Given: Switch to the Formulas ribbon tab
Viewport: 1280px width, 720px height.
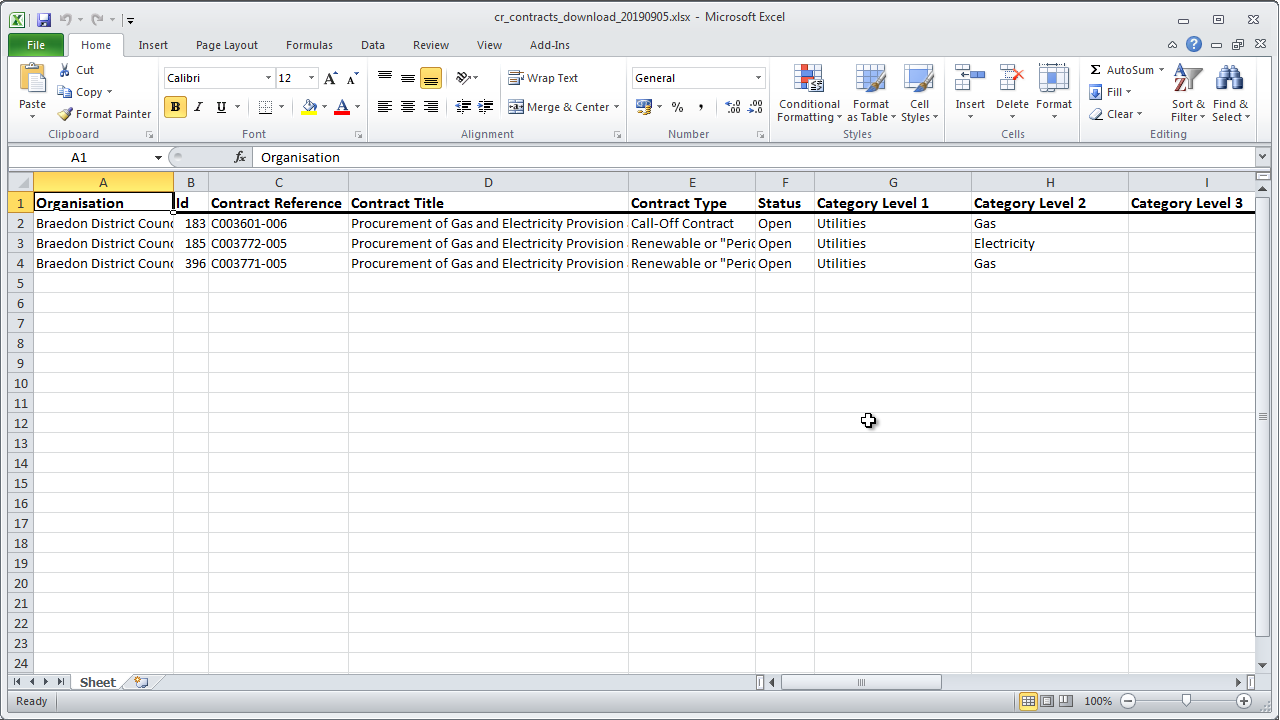Looking at the screenshot, I should pos(309,45).
